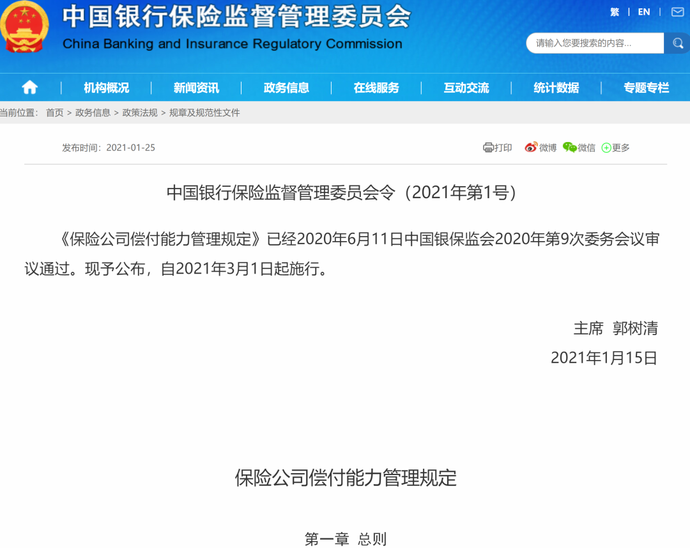The image size is (690, 548).
Task: Click the title 保险公司偿付能力管理规定
Action: tap(345, 478)
